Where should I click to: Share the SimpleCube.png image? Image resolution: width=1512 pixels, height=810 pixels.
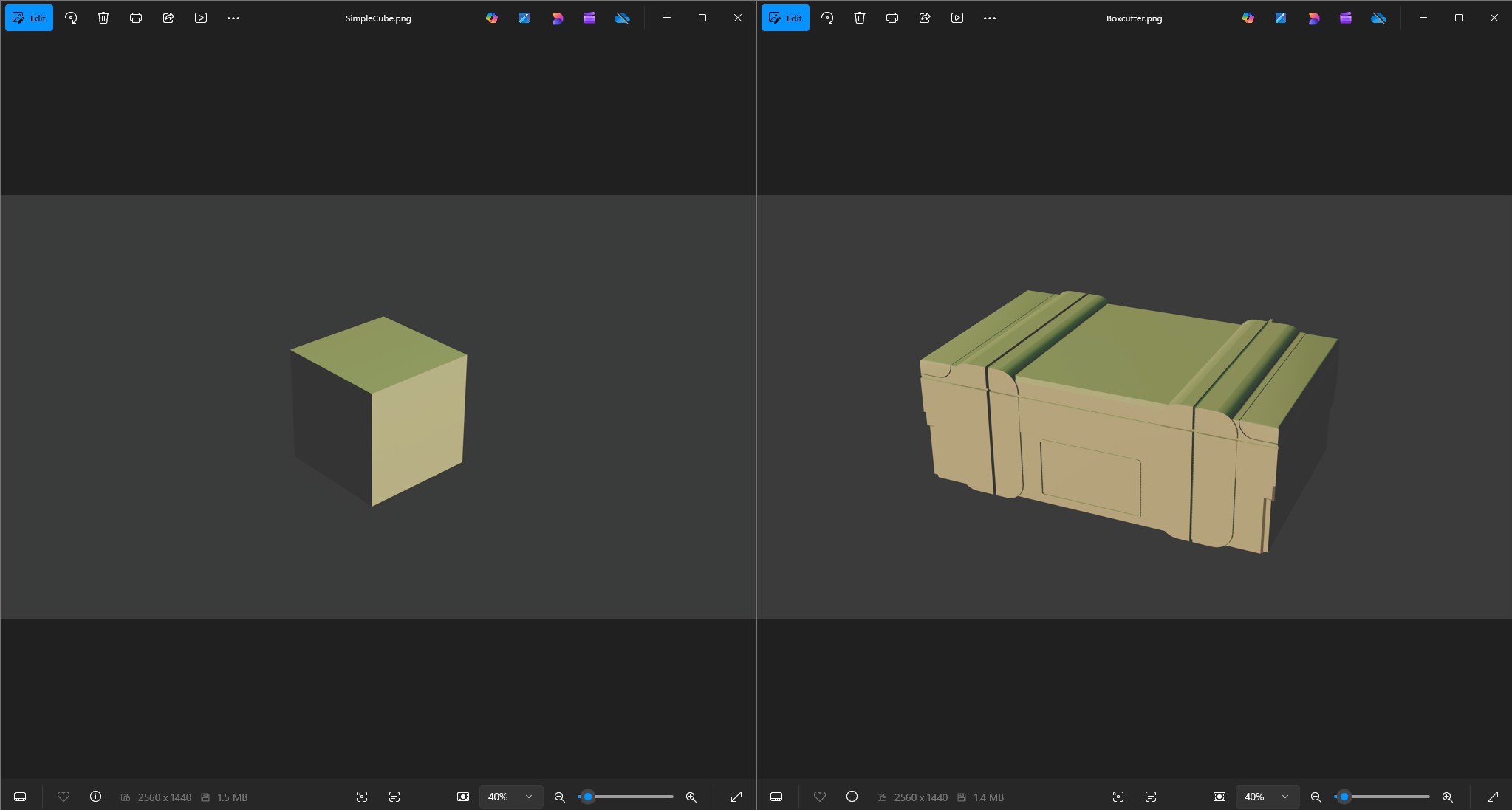(168, 18)
